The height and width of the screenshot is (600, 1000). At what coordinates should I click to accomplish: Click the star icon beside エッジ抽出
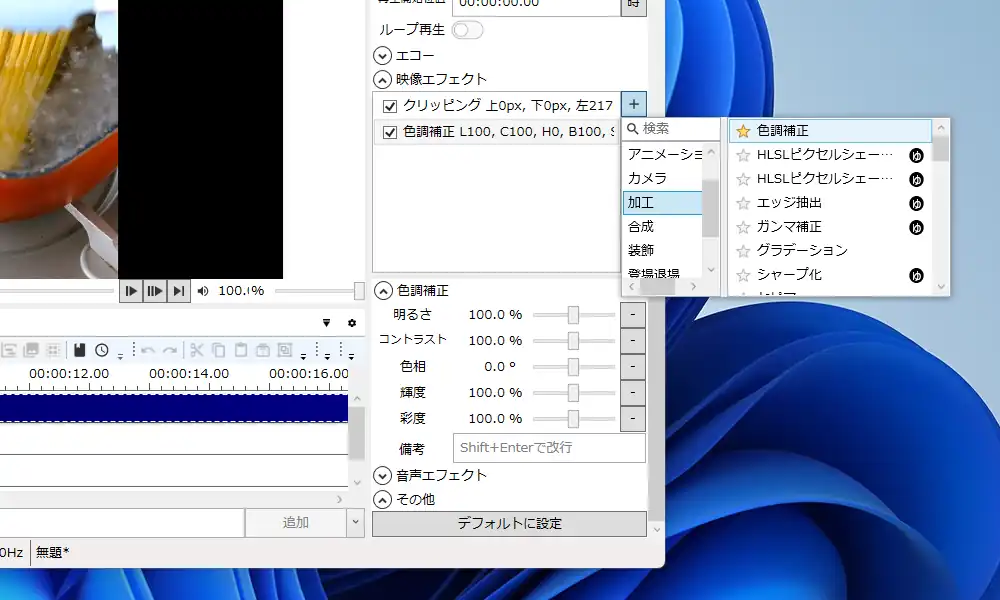click(x=743, y=203)
